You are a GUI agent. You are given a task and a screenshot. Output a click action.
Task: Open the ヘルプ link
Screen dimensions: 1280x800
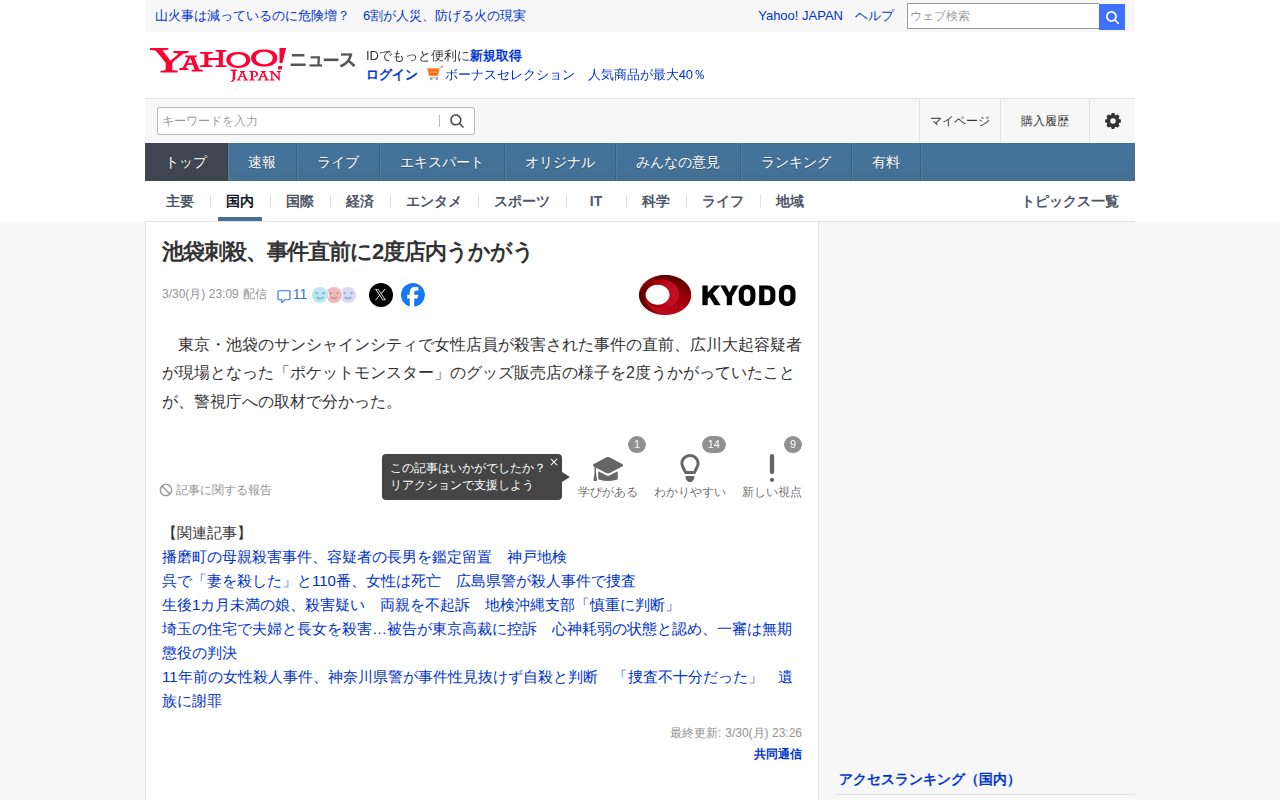[x=875, y=16]
